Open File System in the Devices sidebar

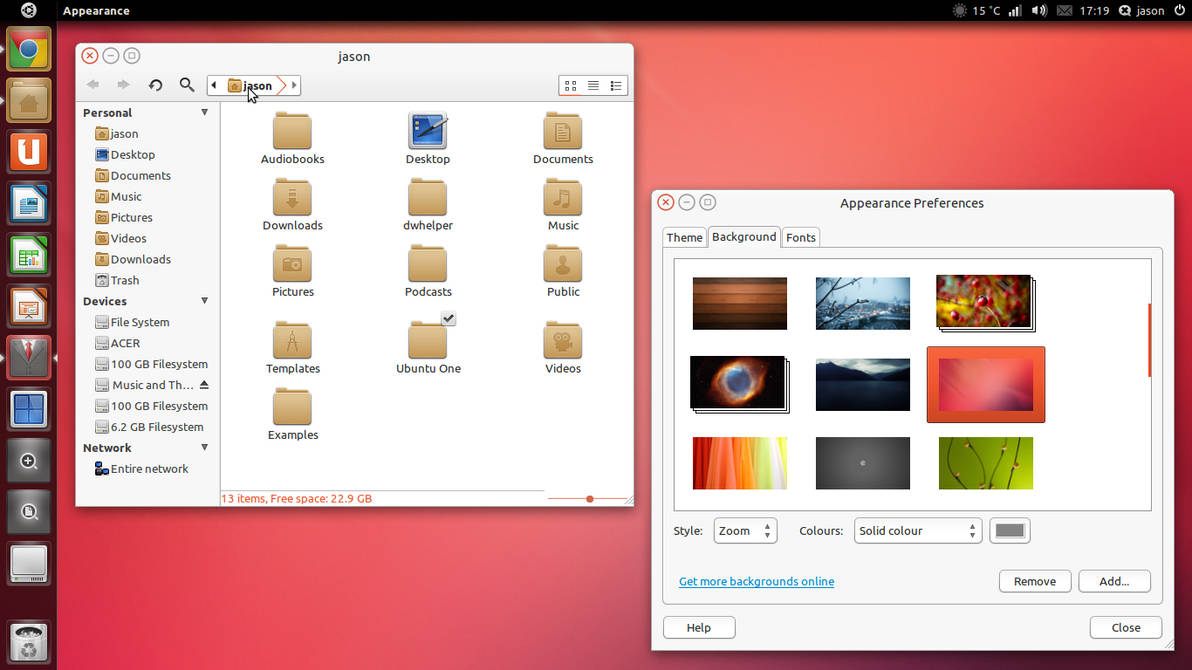132,322
